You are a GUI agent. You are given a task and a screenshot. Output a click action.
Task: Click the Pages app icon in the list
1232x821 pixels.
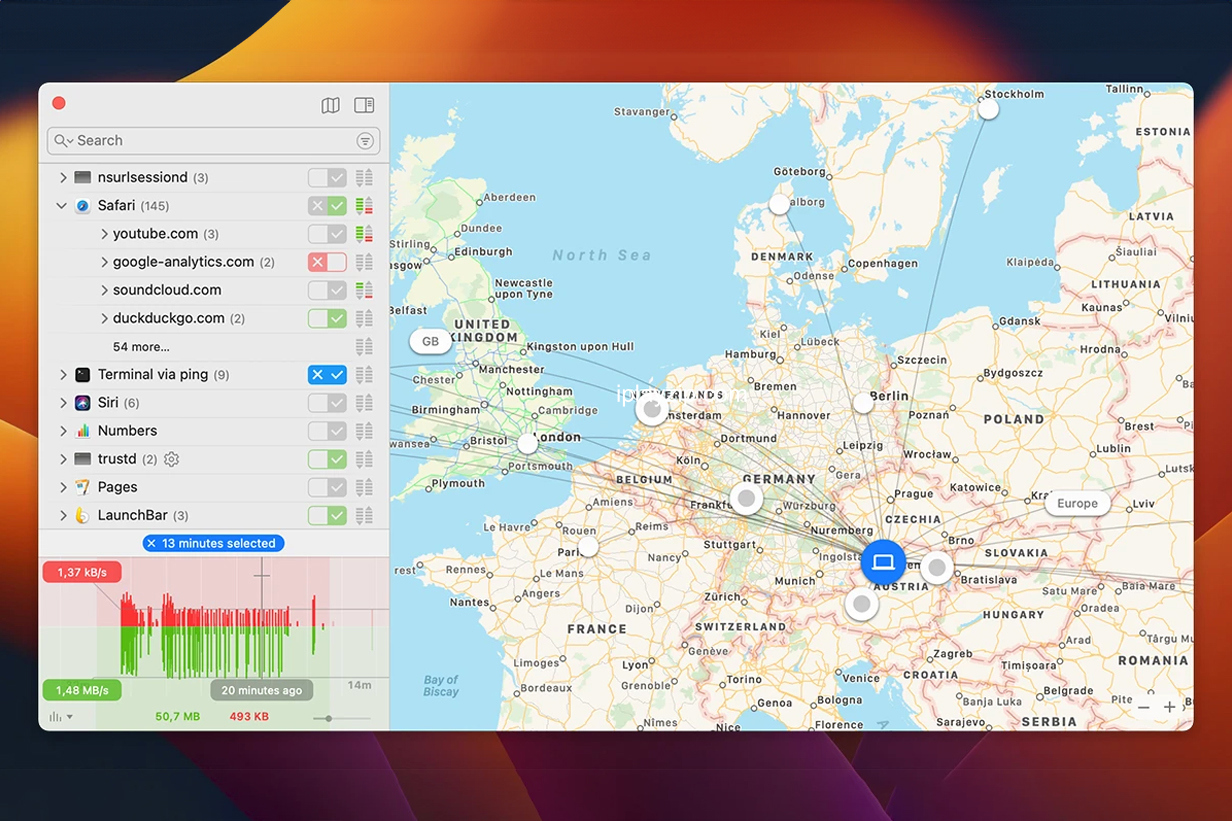coord(83,487)
